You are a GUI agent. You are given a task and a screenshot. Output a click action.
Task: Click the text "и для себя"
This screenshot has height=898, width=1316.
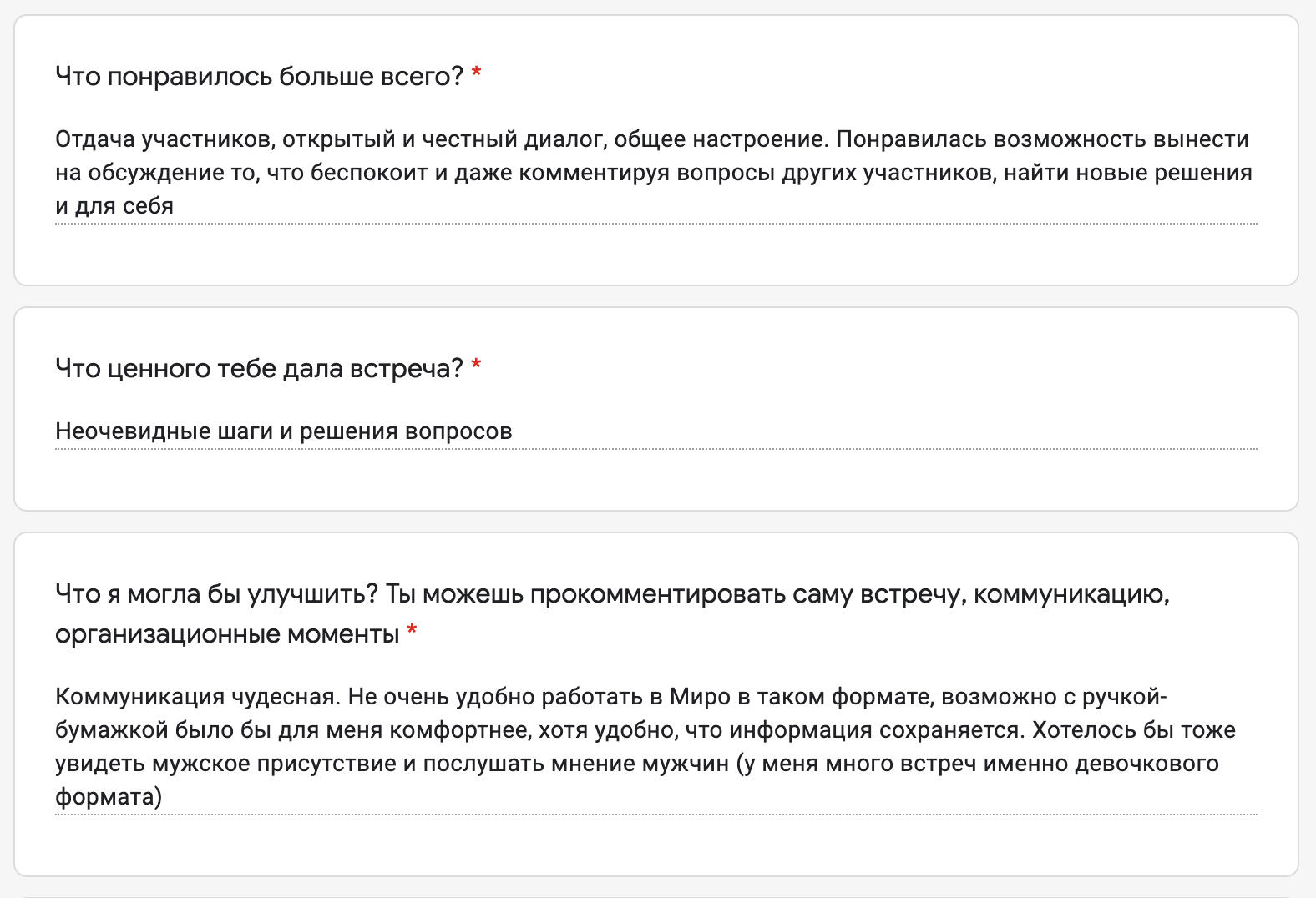[x=114, y=206]
